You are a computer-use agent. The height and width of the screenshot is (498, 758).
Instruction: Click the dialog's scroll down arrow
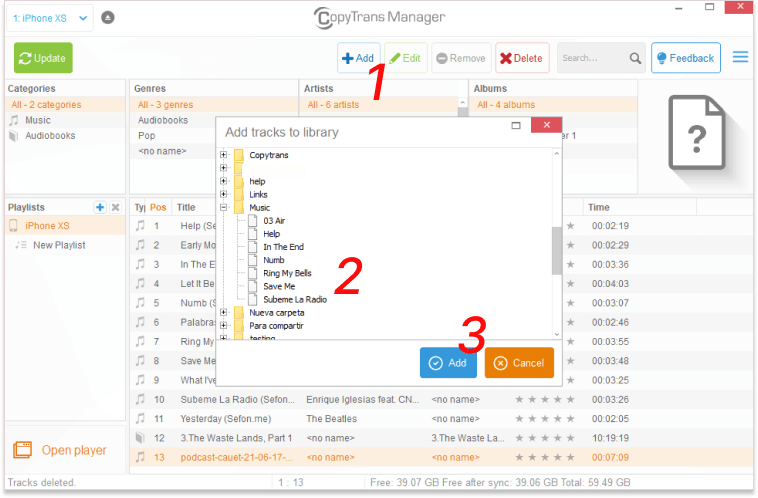557,334
